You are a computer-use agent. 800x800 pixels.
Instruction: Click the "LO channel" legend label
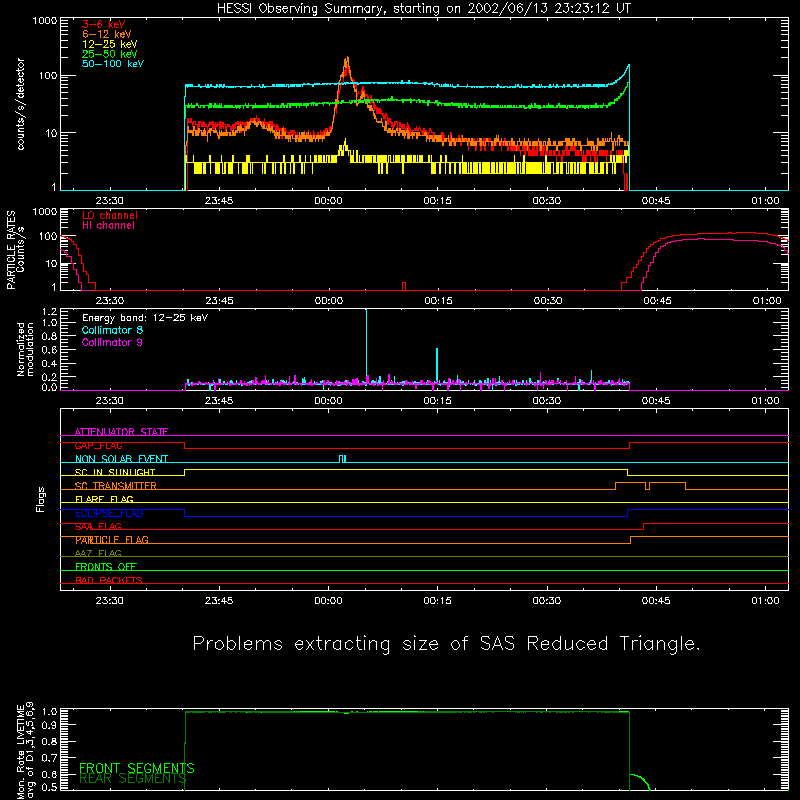(110, 215)
